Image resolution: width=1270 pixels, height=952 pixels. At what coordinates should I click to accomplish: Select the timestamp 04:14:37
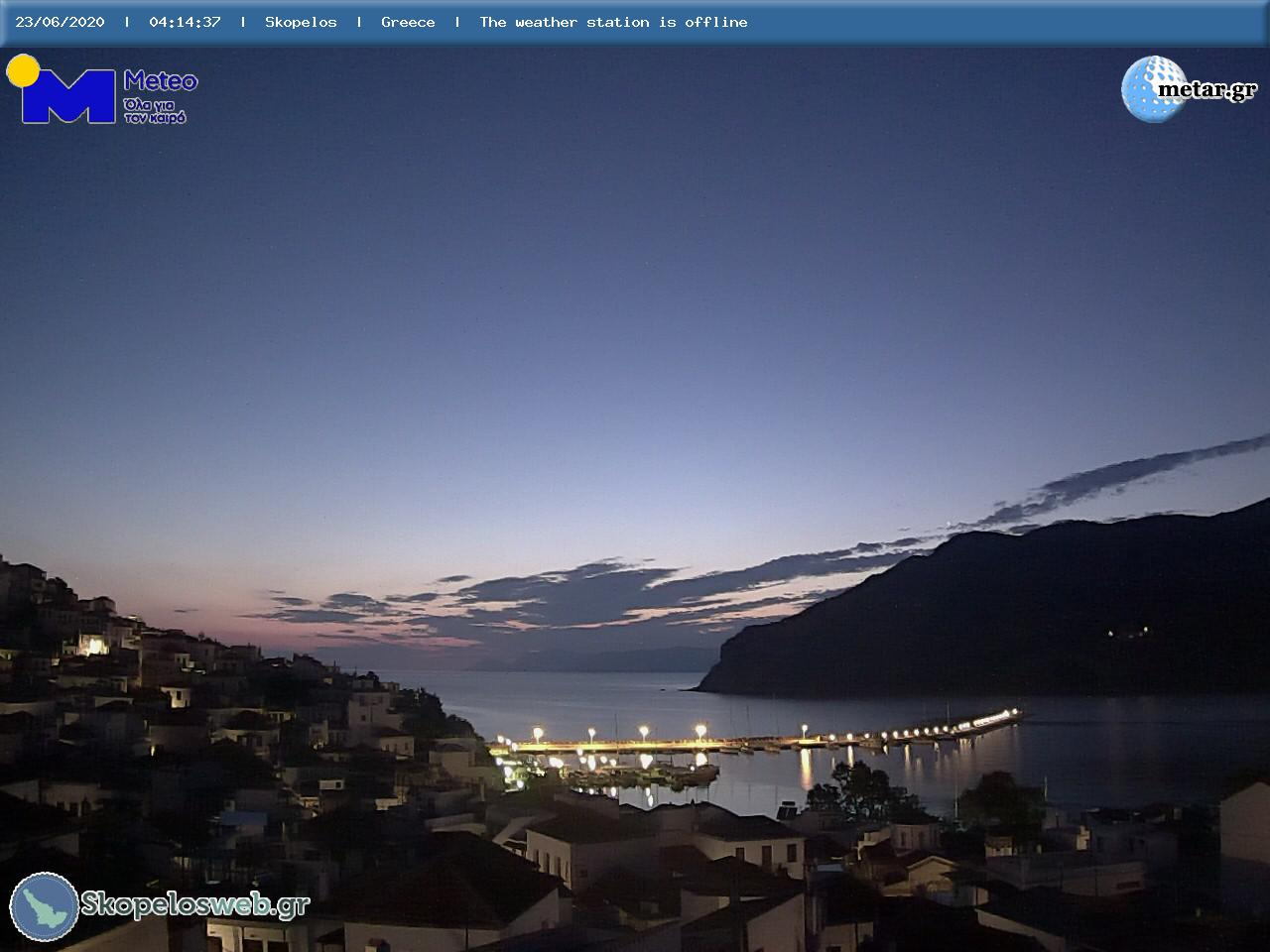pos(185,22)
